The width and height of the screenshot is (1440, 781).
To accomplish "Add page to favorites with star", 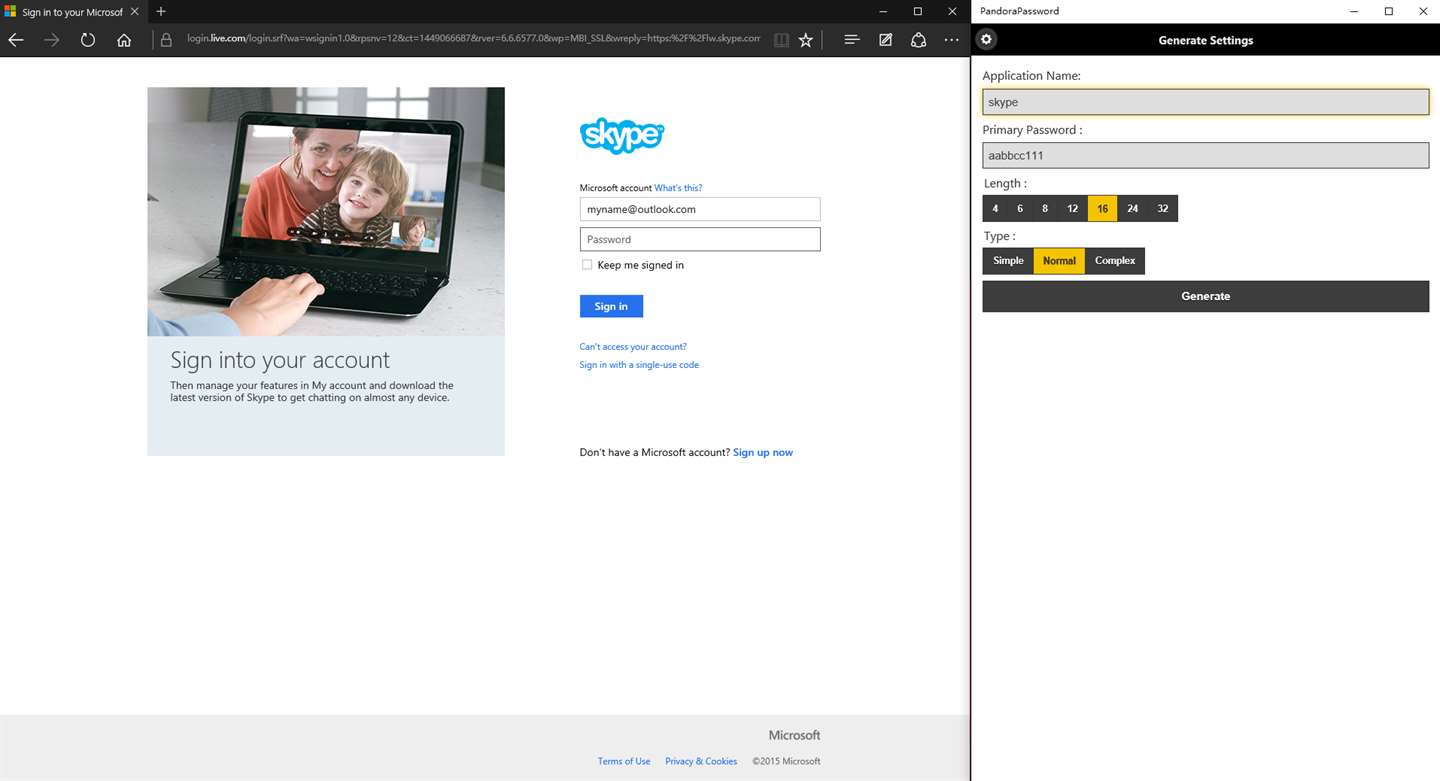I will (806, 40).
